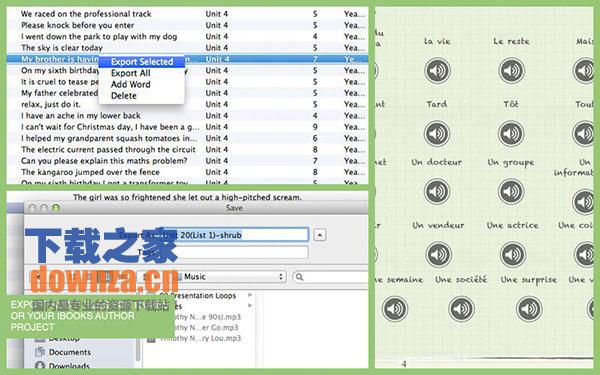Click the 'Une actrice' vocabulary label

point(512,225)
